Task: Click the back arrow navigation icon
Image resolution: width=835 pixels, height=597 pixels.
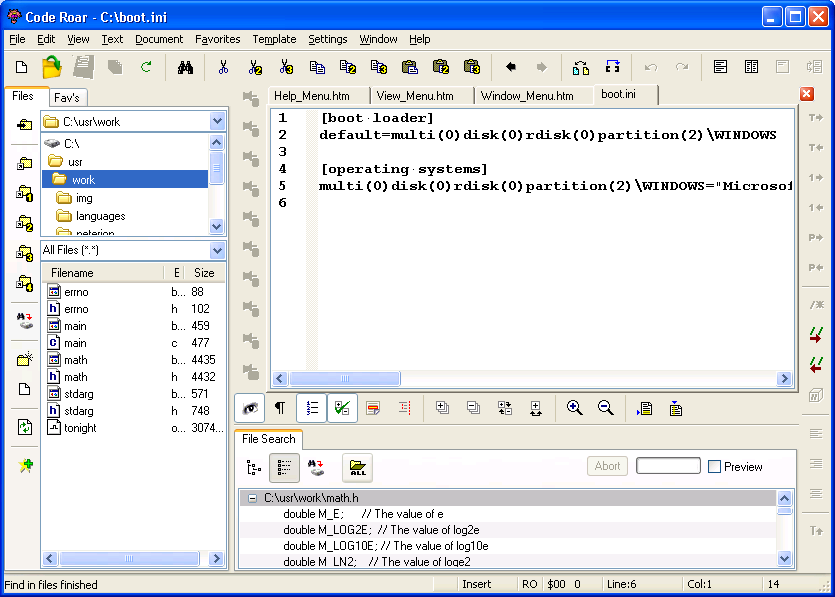Action: [x=511, y=67]
